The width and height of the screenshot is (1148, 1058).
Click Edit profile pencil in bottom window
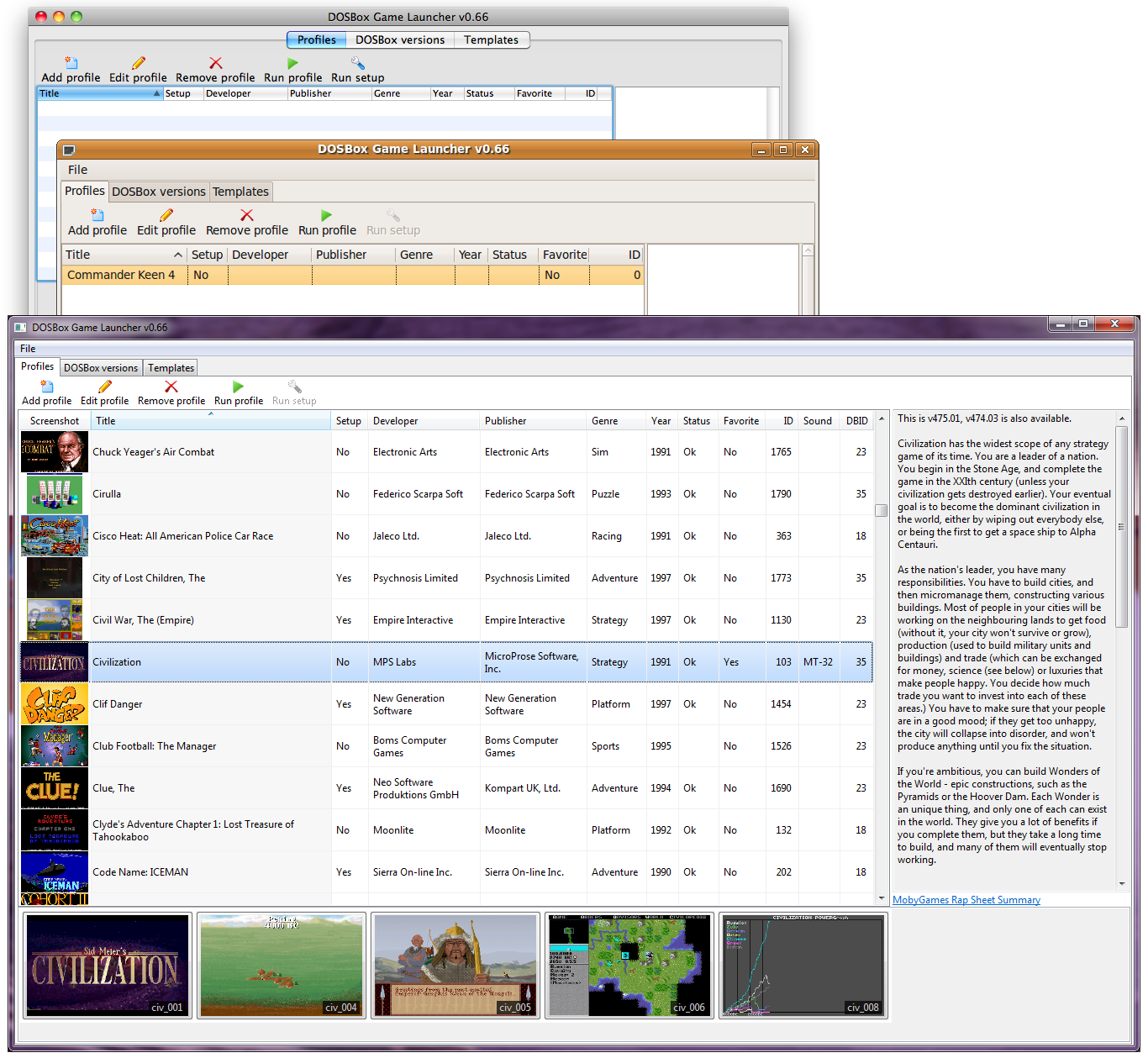105,387
